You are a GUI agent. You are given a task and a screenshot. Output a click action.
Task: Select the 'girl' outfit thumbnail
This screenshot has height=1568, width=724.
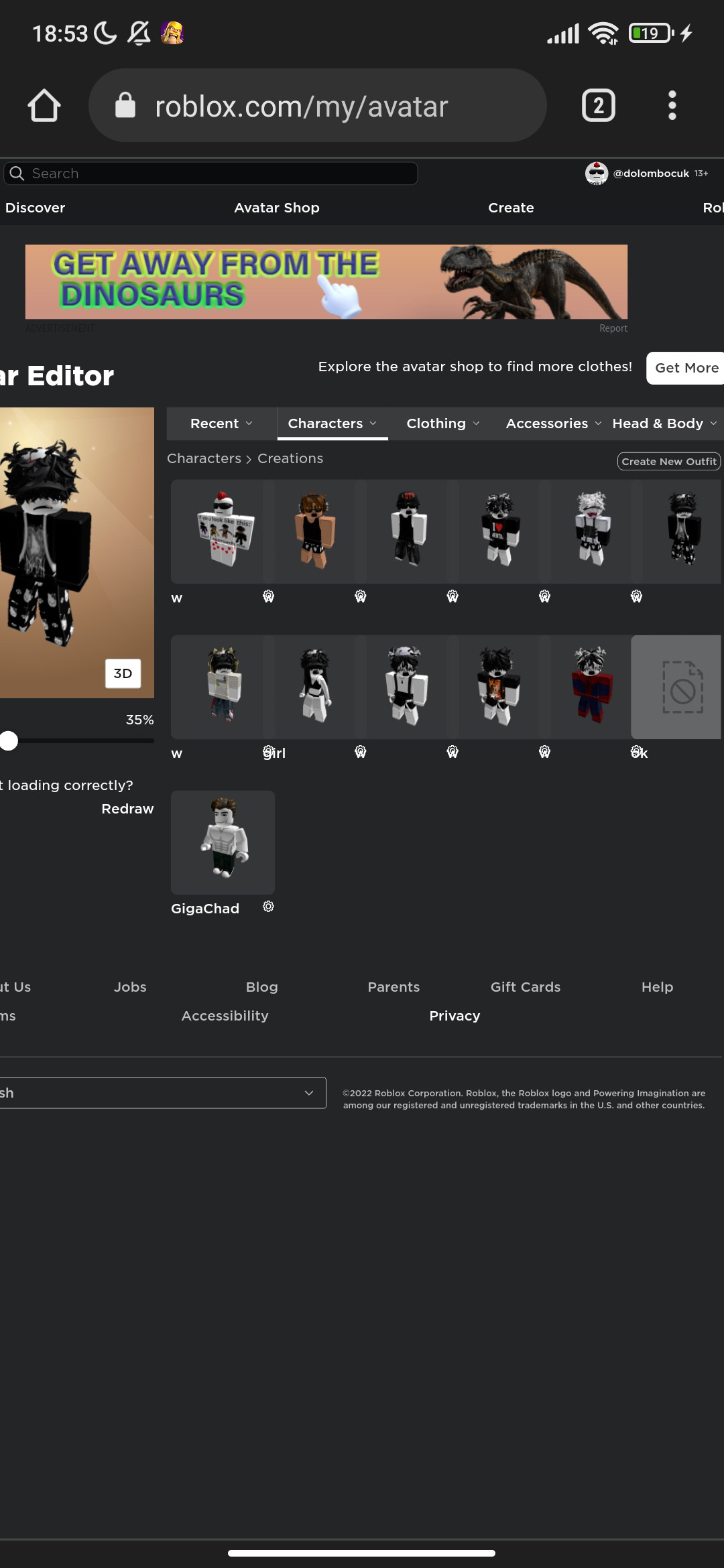pos(314,687)
